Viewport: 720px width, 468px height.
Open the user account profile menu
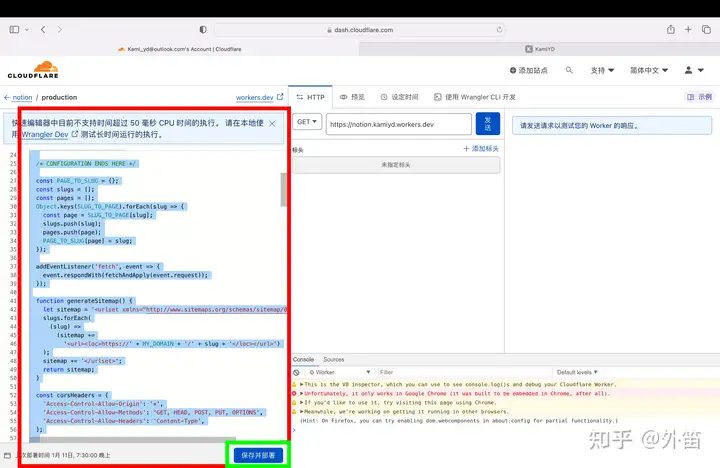click(x=694, y=70)
